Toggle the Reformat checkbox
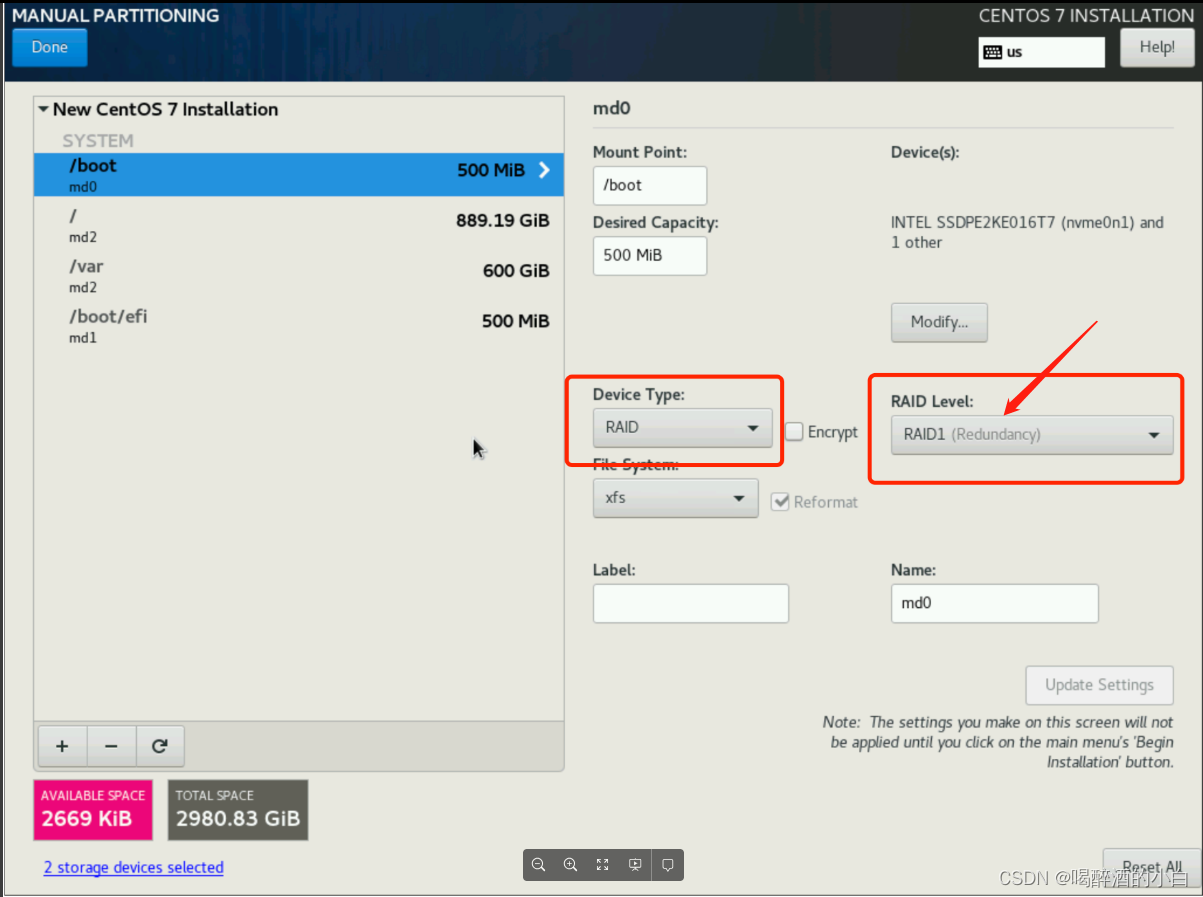This screenshot has height=897, width=1203. 781,502
